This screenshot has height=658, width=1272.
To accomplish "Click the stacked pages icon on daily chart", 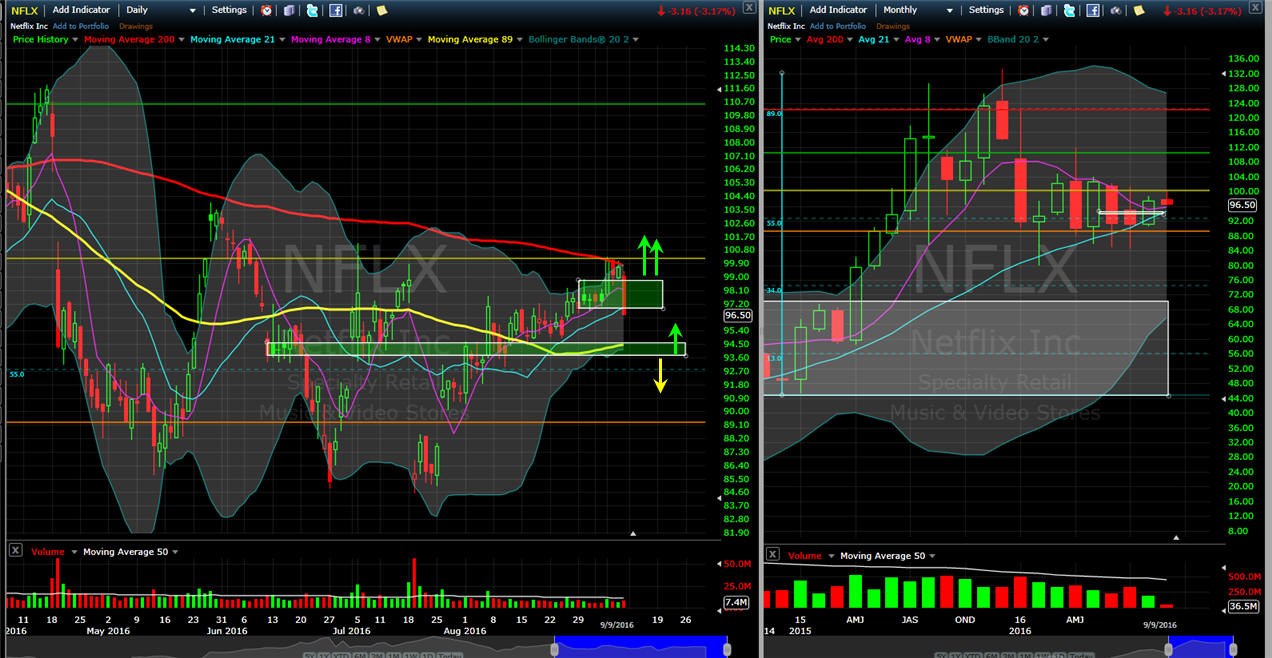I will [x=289, y=10].
